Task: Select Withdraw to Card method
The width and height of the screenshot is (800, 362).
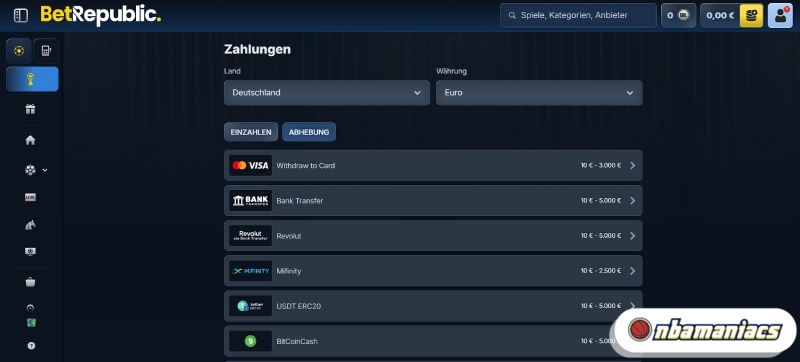Action: point(433,165)
